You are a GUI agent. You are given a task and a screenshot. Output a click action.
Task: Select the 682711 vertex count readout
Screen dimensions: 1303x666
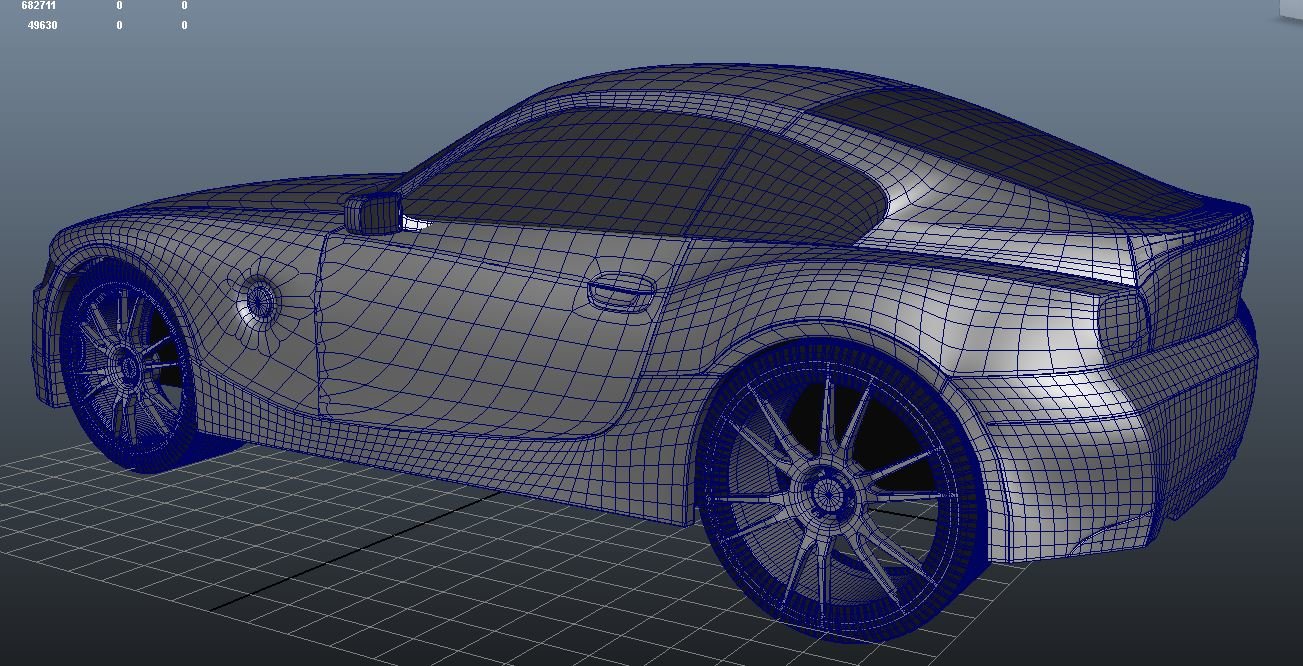coord(38,5)
